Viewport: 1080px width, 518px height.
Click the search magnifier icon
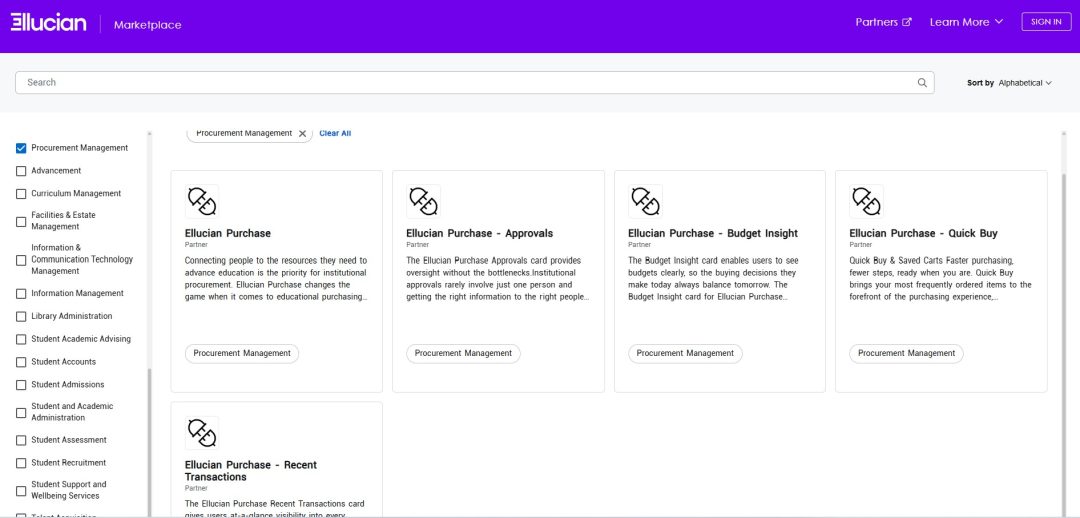coord(922,83)
